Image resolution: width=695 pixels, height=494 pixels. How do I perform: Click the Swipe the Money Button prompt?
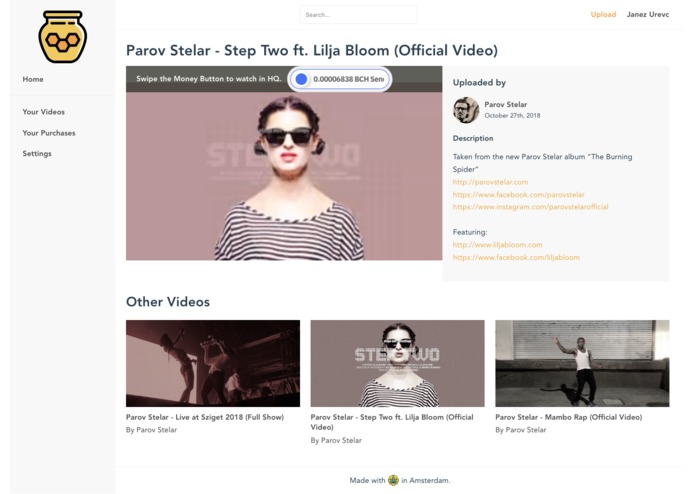point(208,79)
